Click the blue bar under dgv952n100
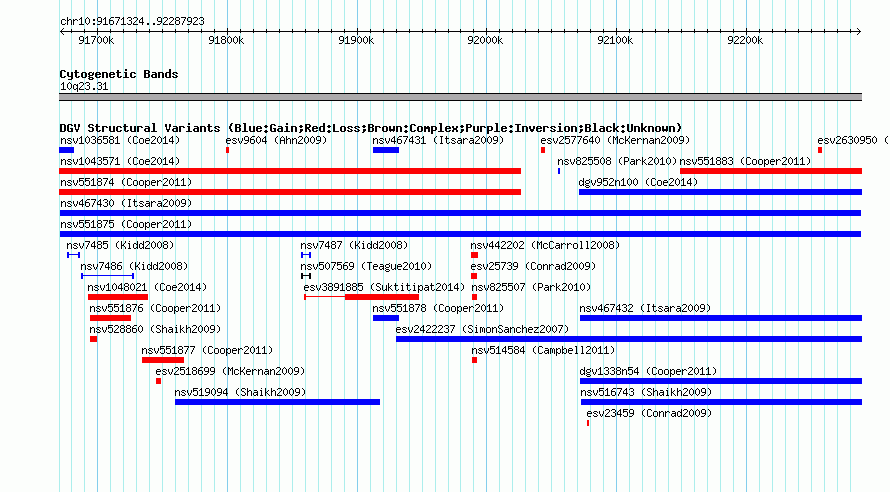 click(720, 192)
